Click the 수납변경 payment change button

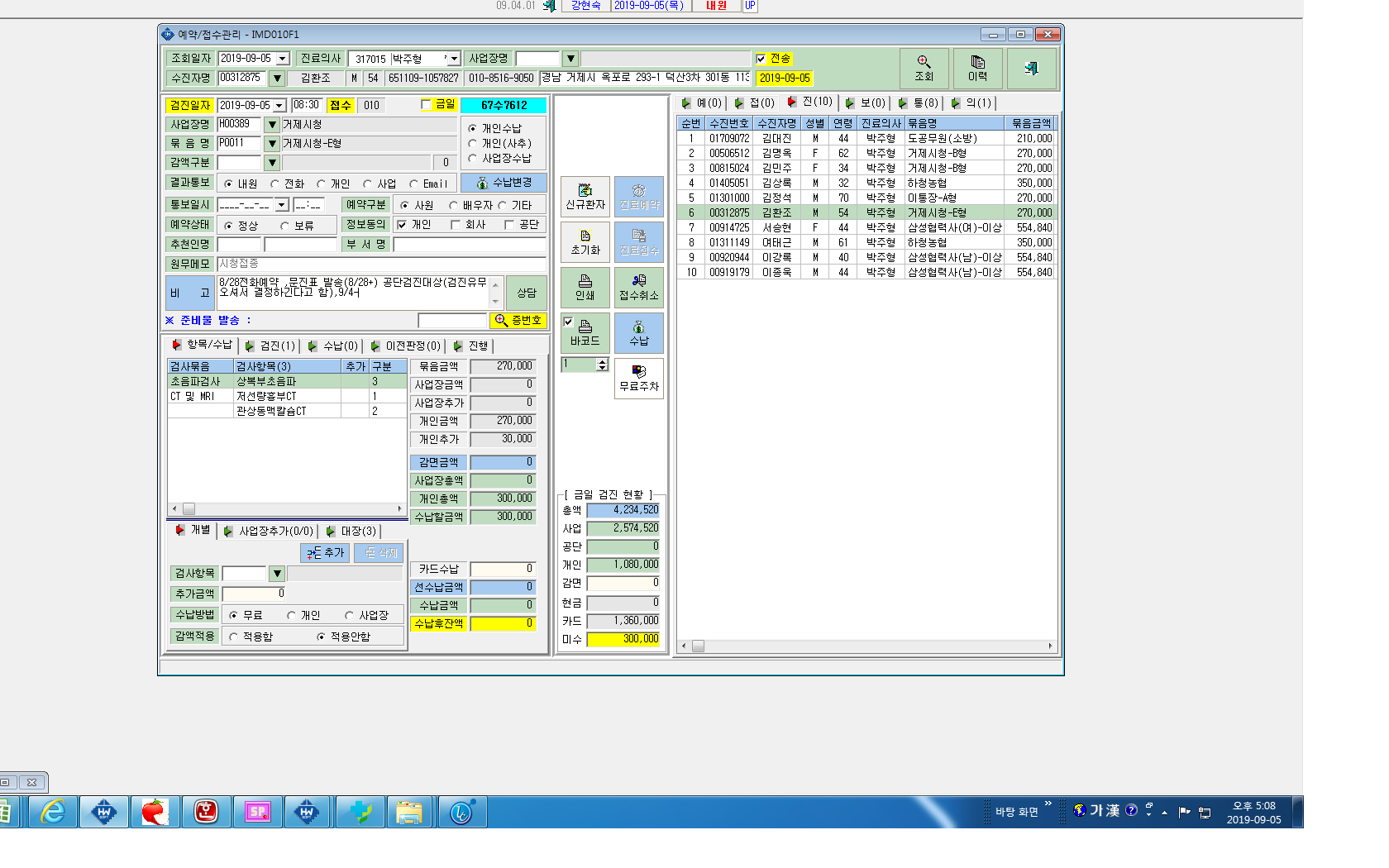tap(504, 183)
